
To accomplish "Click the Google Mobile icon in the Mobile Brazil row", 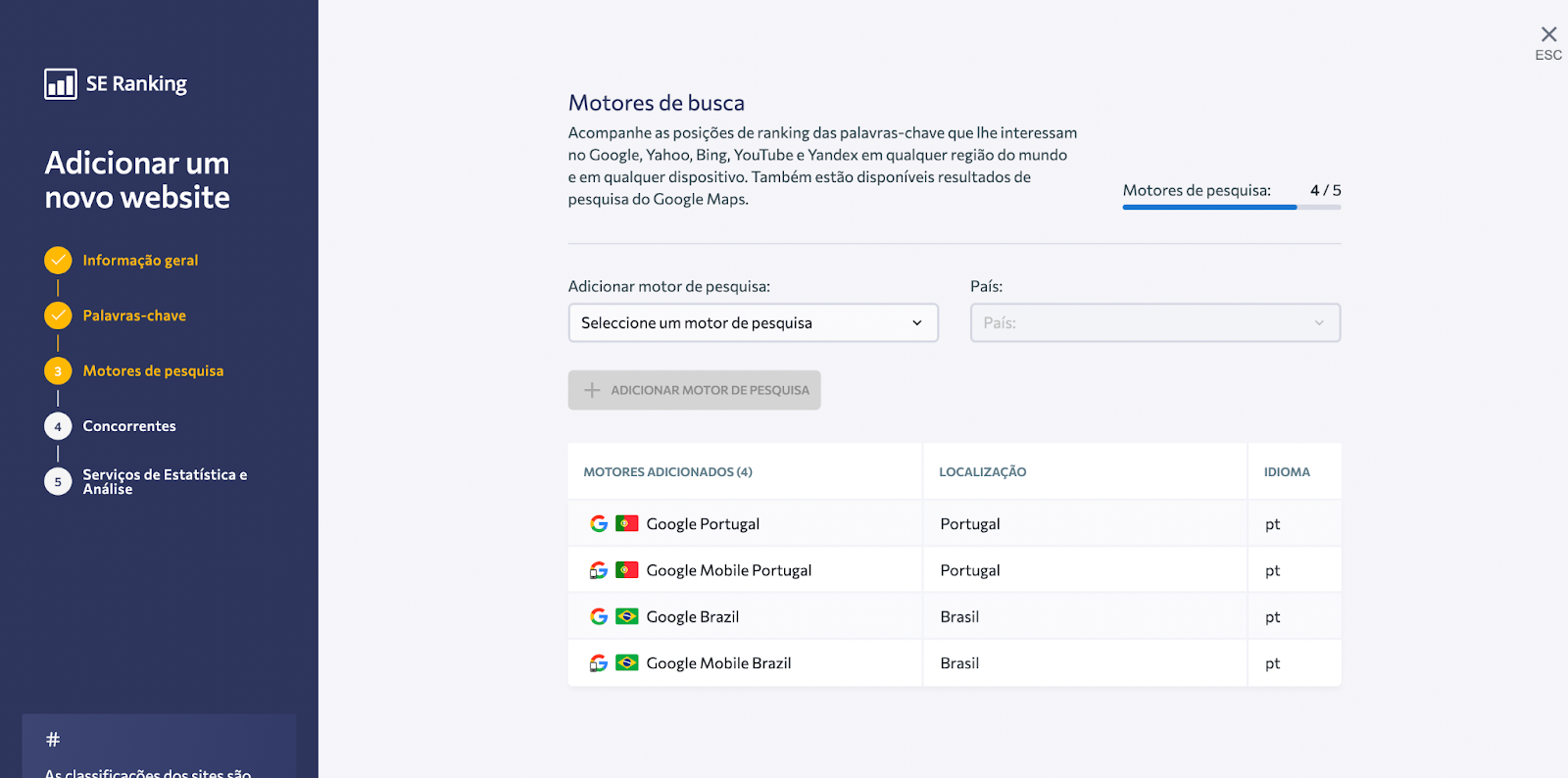I will pos(599,663).
